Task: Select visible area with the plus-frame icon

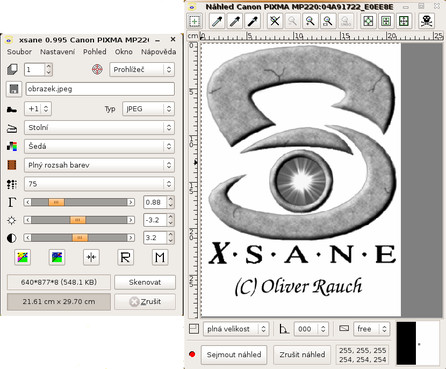Action: click(x=195, y=21)
